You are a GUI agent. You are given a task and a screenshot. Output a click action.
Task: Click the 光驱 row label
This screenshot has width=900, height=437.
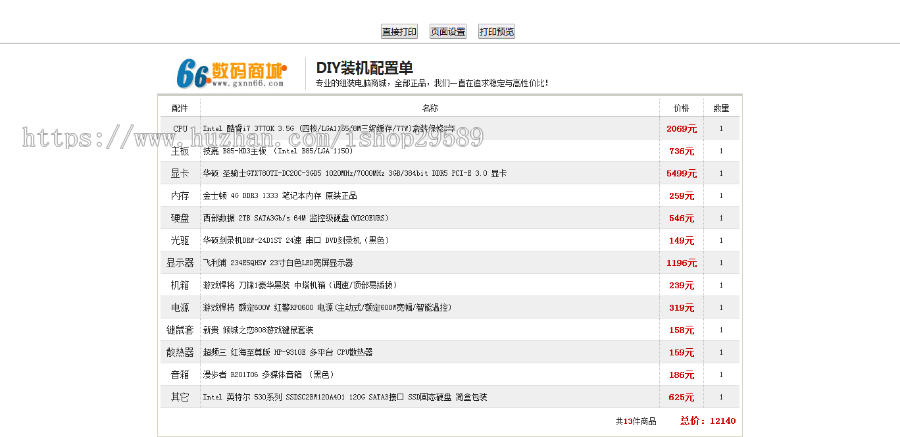tap(180, 241)
